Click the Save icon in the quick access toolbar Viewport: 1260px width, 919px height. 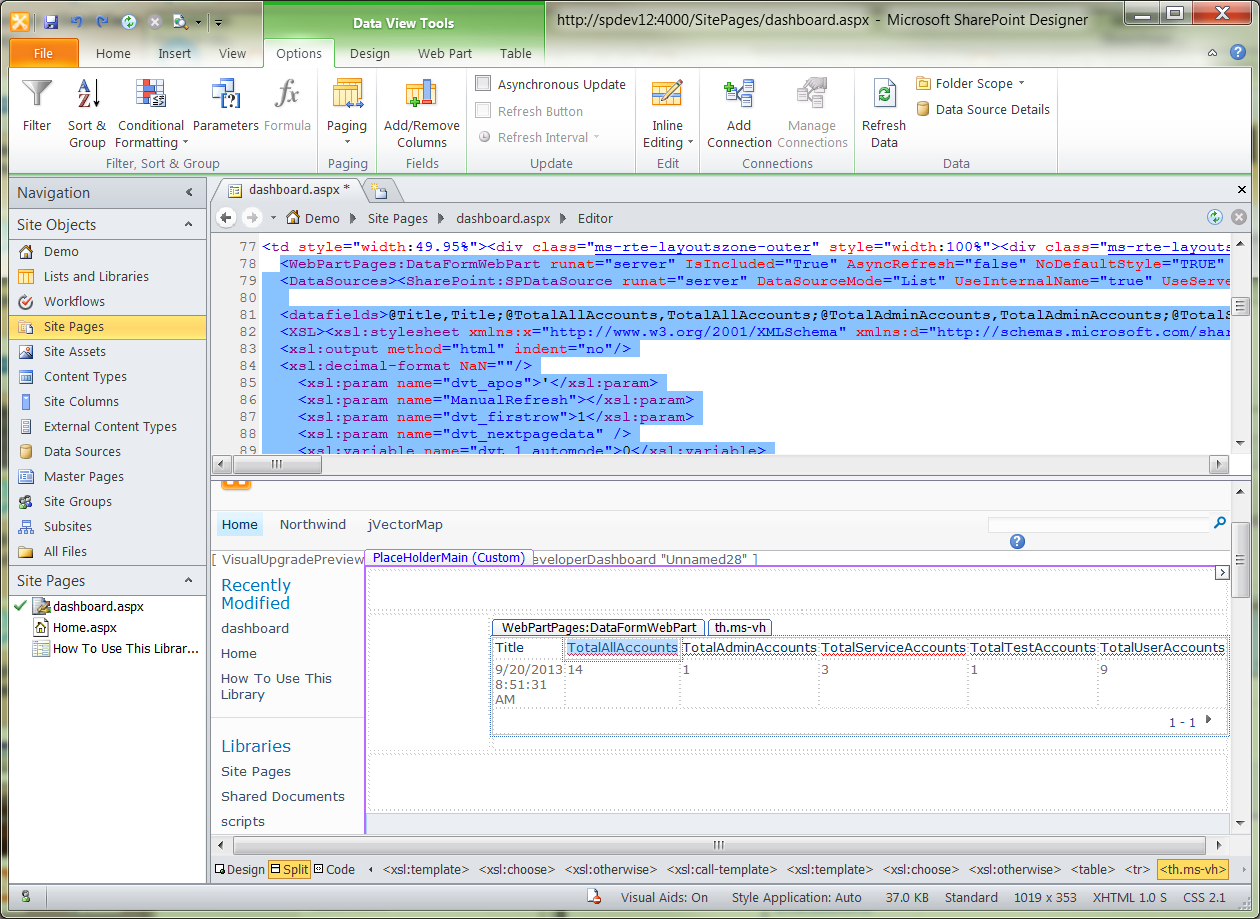[x=51, y=21]
